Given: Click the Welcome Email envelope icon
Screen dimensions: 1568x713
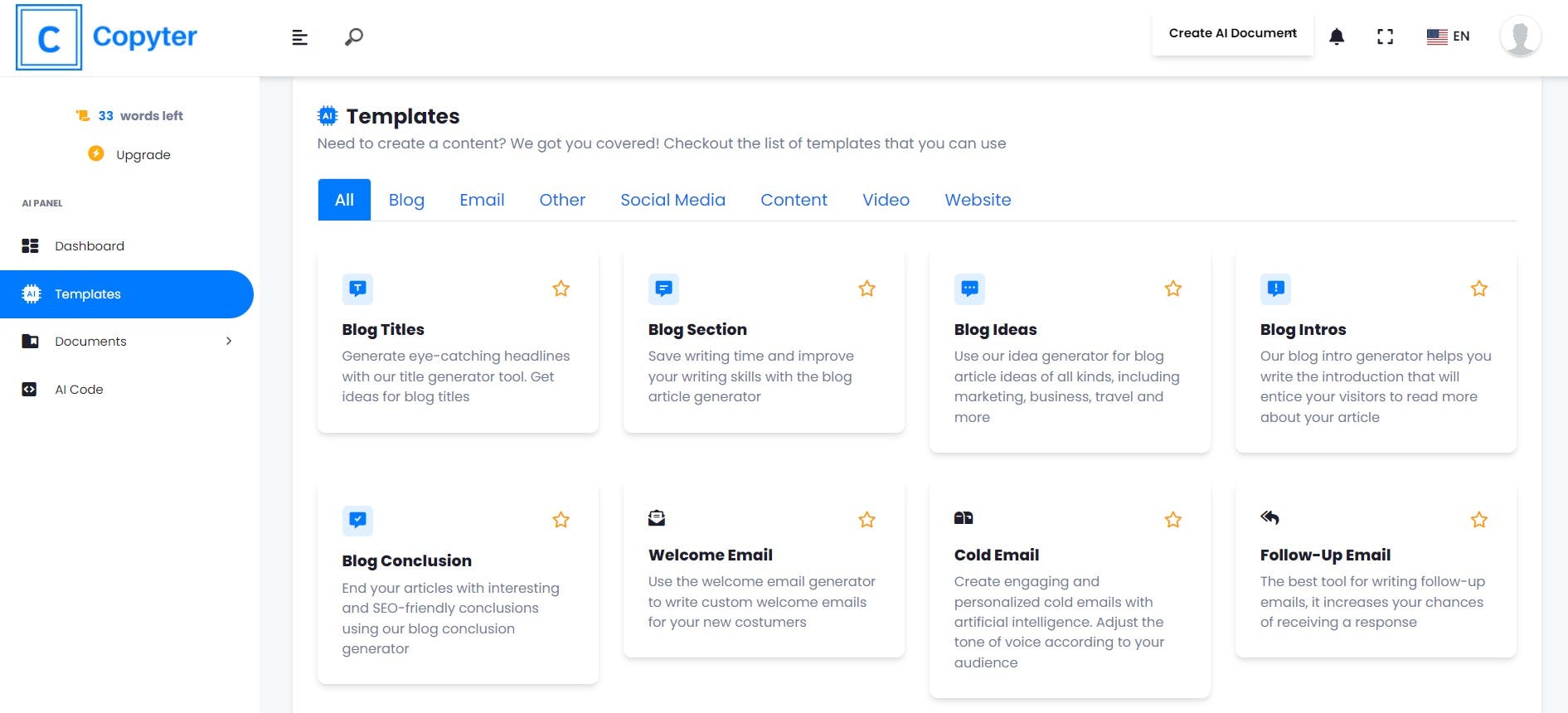Looking at the screenshot, I should (657, 517).
